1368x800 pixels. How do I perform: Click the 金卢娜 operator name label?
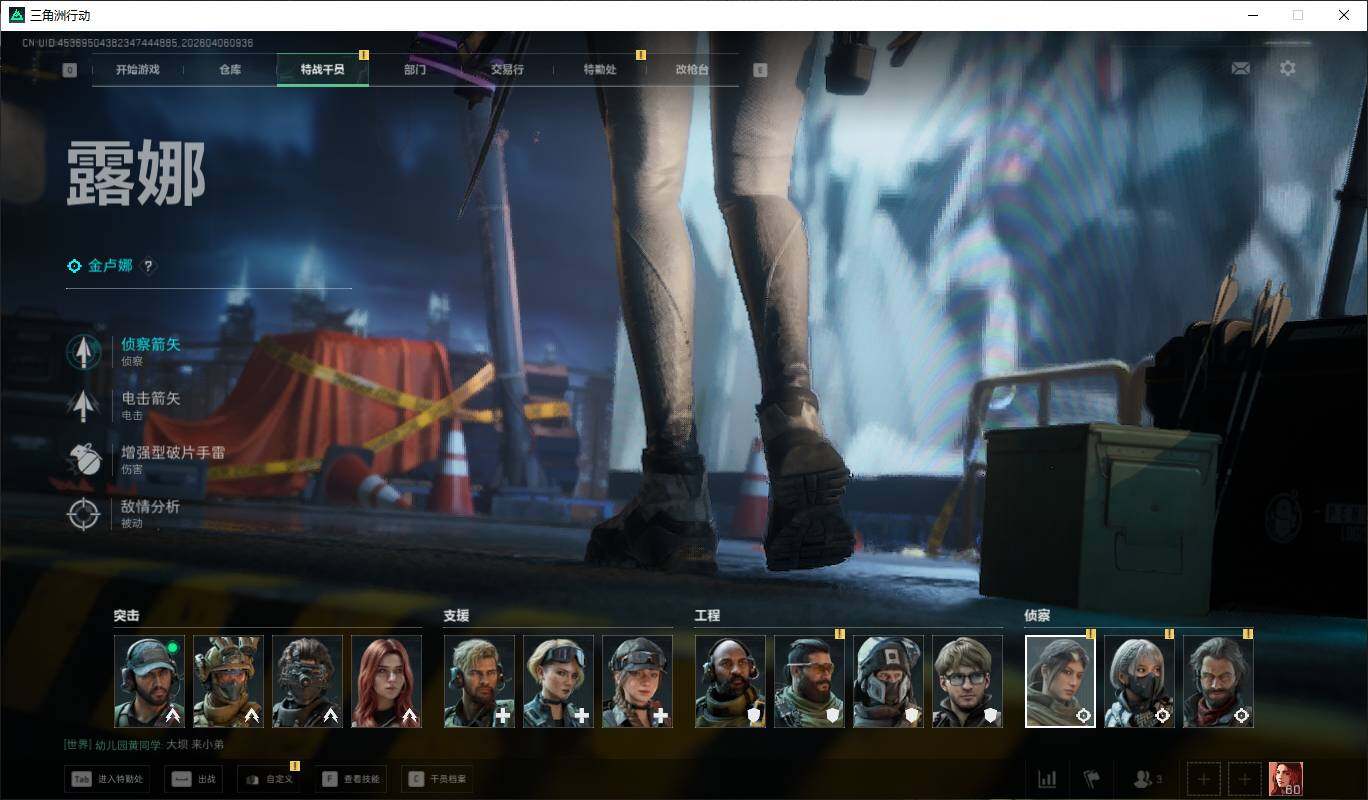[110, 266]
